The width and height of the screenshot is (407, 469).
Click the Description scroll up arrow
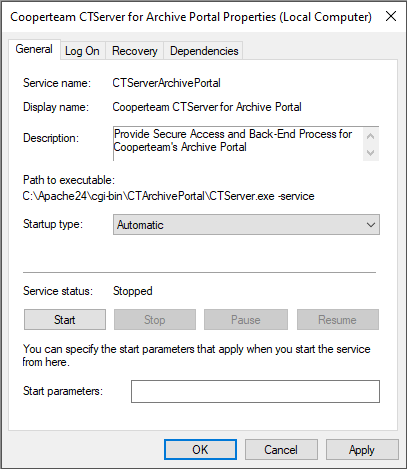pyautogui.click(x=371, y=136)
